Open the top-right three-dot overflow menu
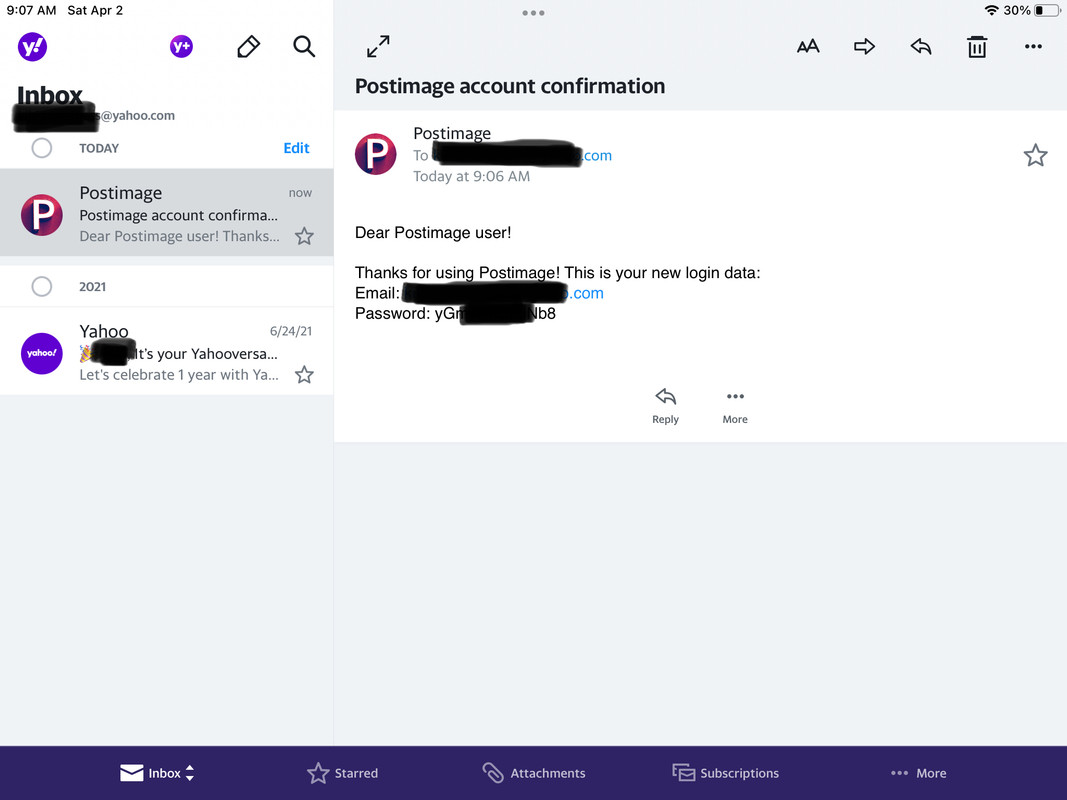This screenshot has height=800, width=1067. coord(1033,46)
